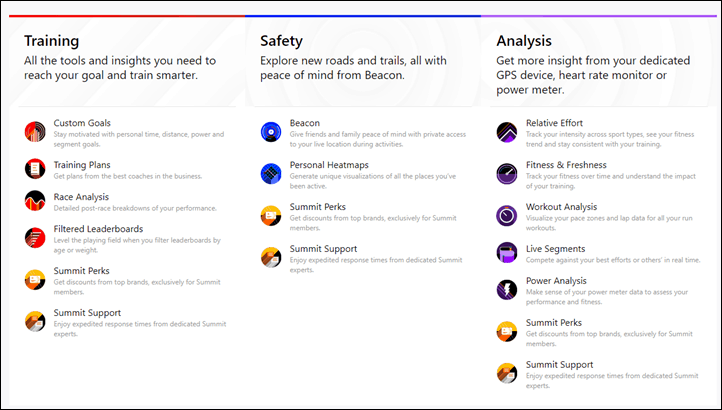Click the Custom Goals icon
The width and height of the screenshot is (722, 410).
(x=35, y=132)
